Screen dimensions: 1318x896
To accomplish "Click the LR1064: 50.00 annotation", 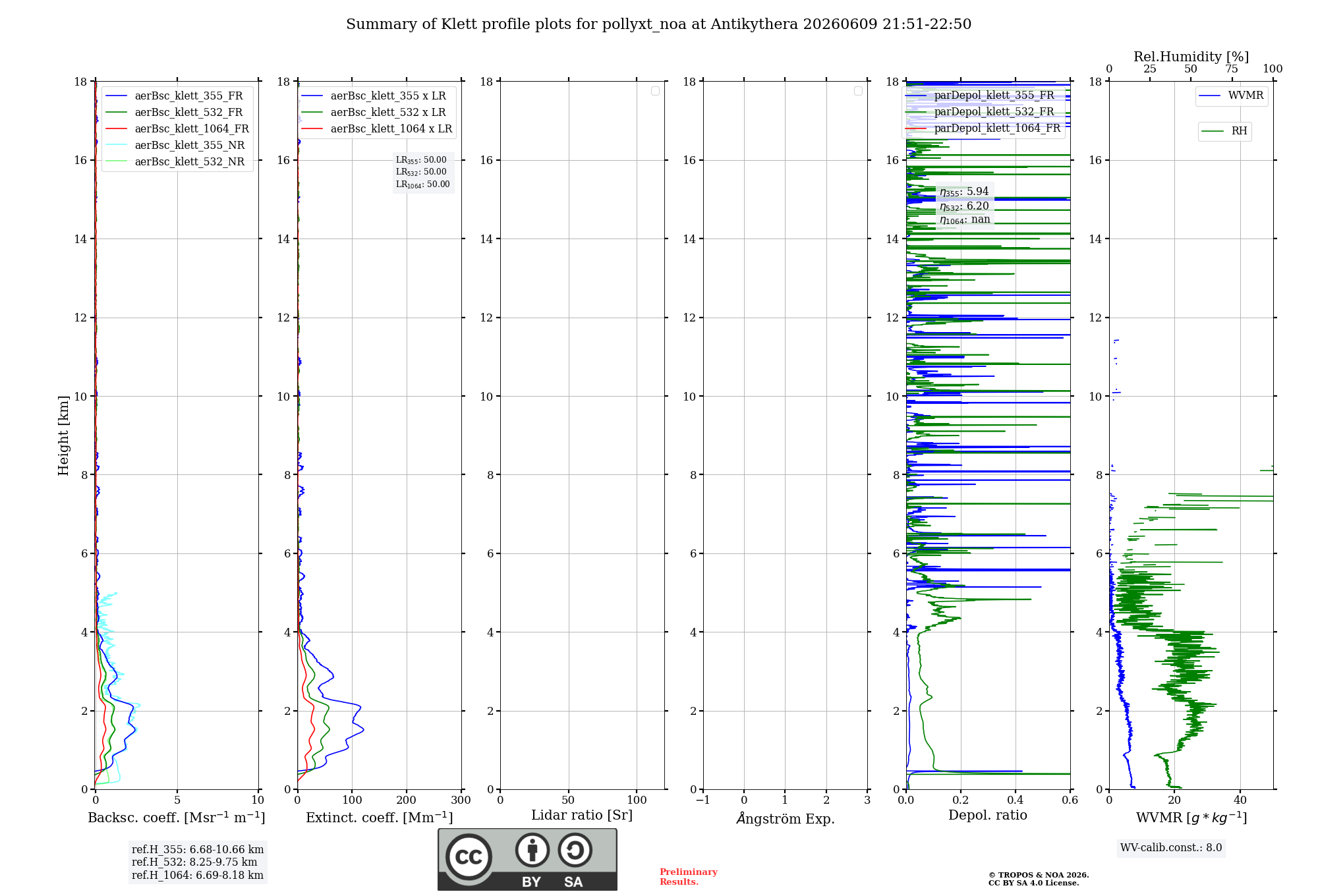I will (x=422, y=184).
